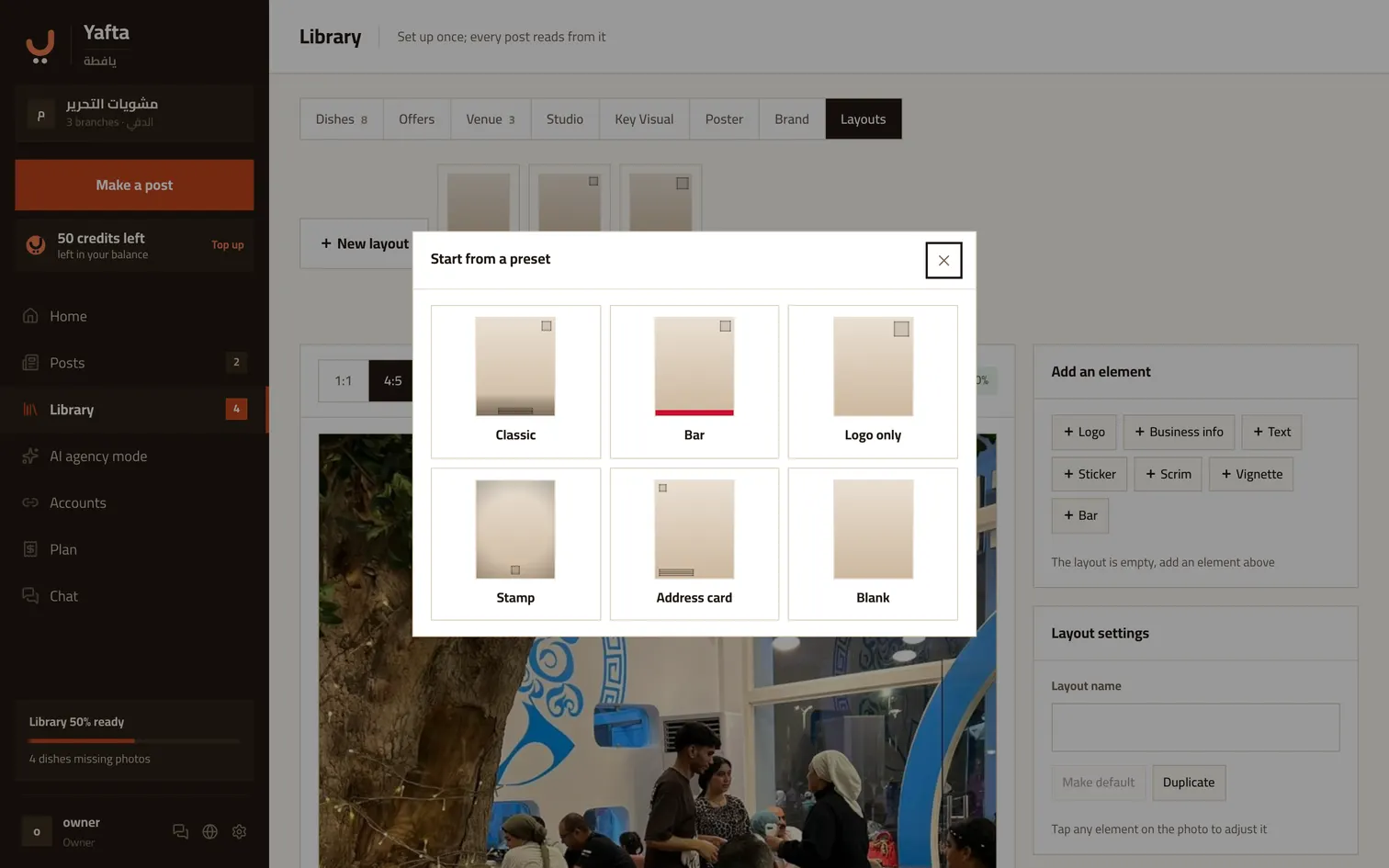Click the New layout button
The width and height of the screenshot is (1389, 868).
(x=364, y=243)
